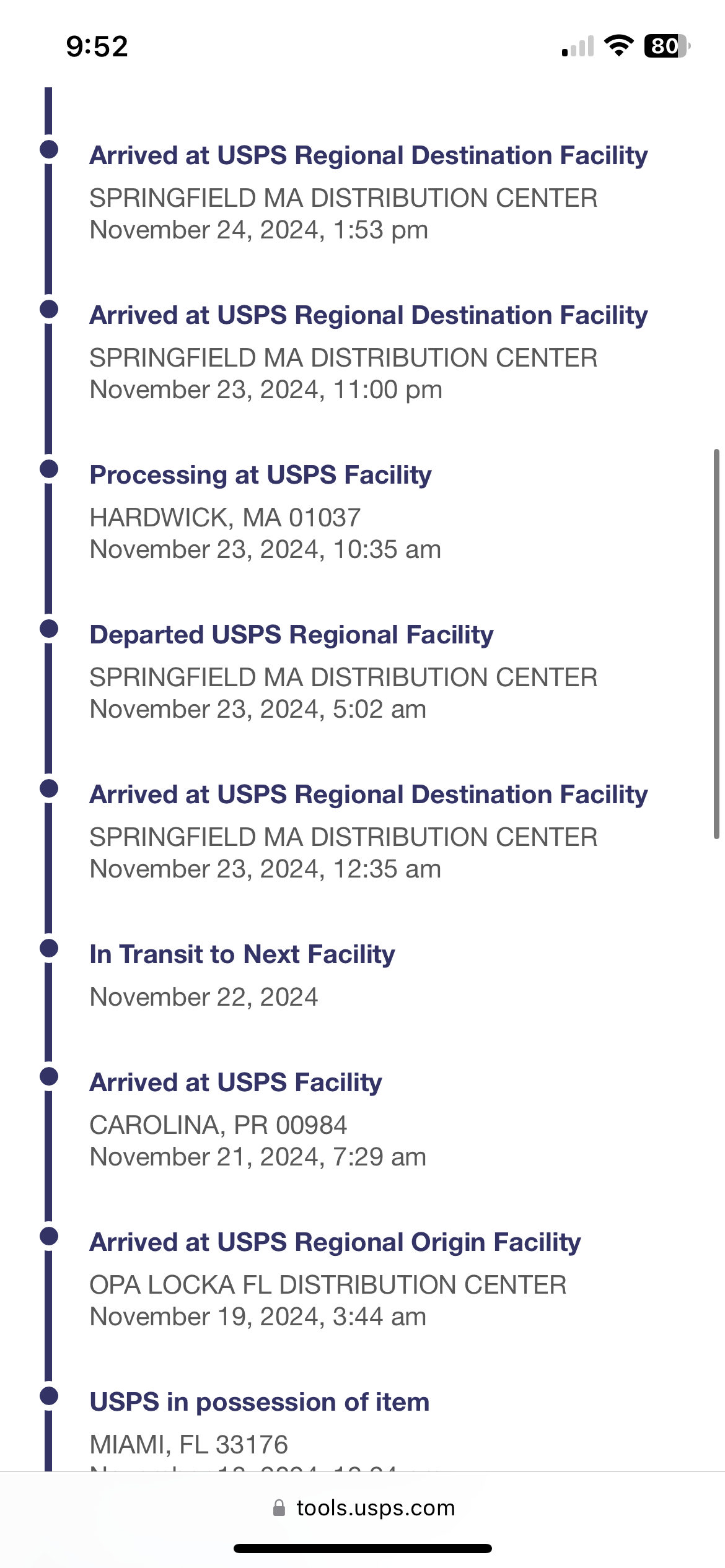Tap the Processing at USPS Facility heading
Screen dimensions: 725x1568
click(x=261, y=475)
